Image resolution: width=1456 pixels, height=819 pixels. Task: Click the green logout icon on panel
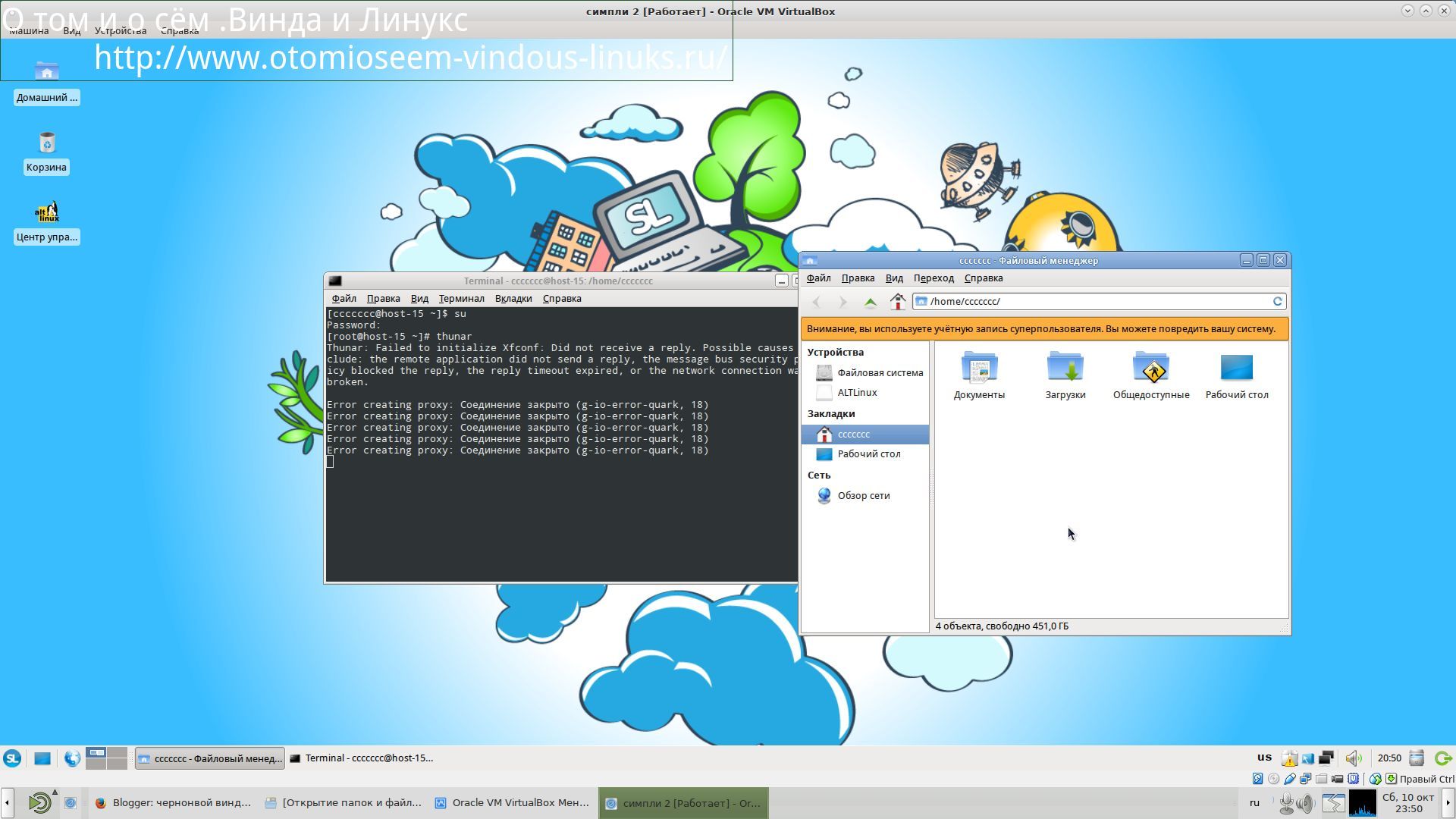pos(1443,758)
